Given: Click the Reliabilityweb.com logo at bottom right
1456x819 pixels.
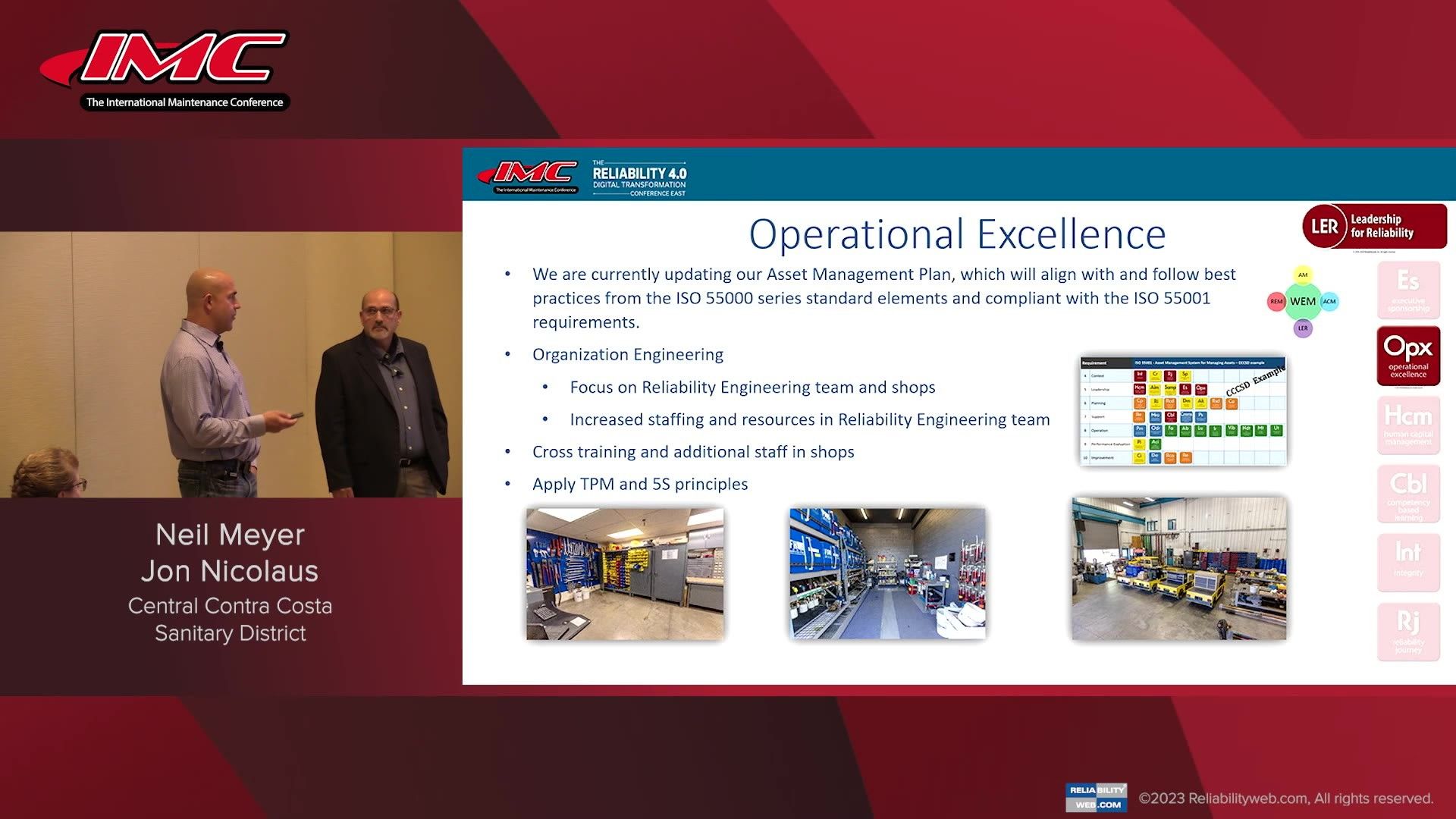Looking at the screenshot, I should point(1096,797).
